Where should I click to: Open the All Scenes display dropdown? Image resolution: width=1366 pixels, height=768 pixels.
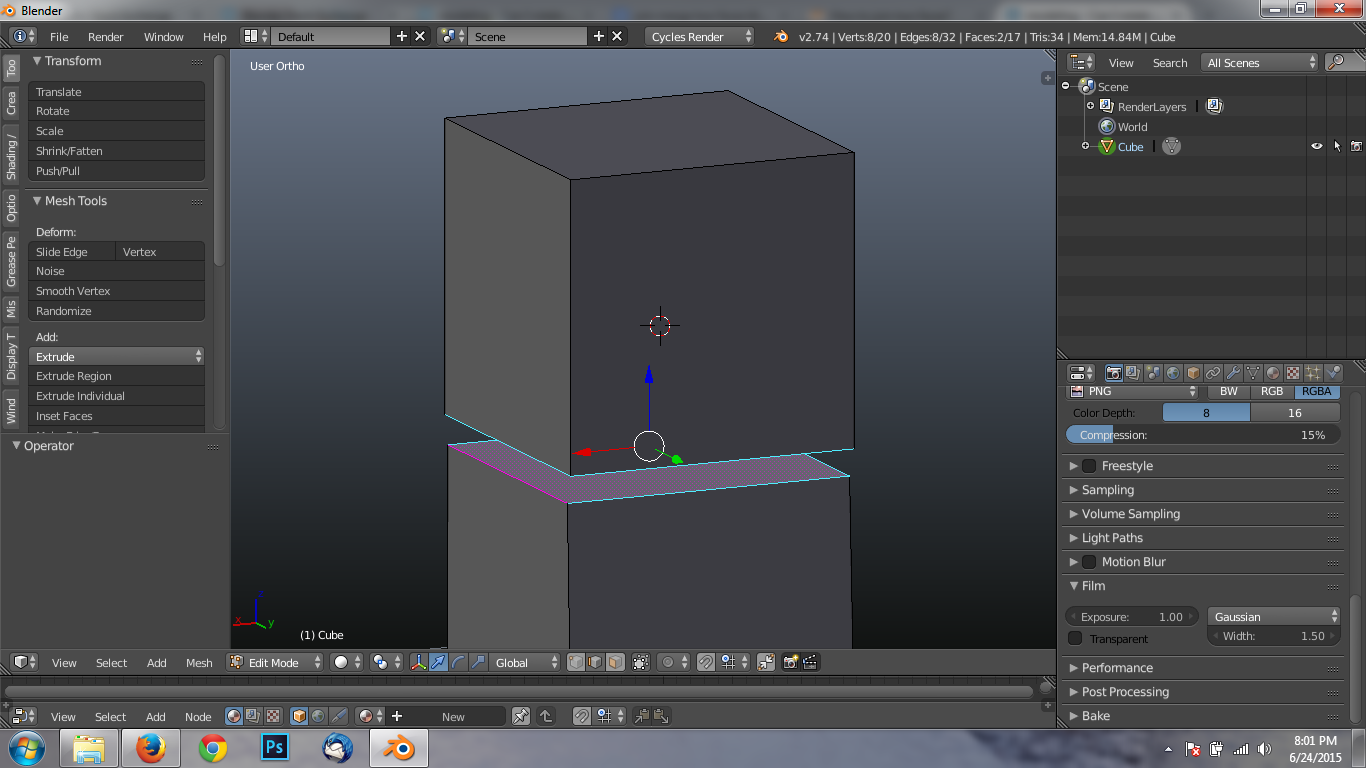click(1260, 62)
